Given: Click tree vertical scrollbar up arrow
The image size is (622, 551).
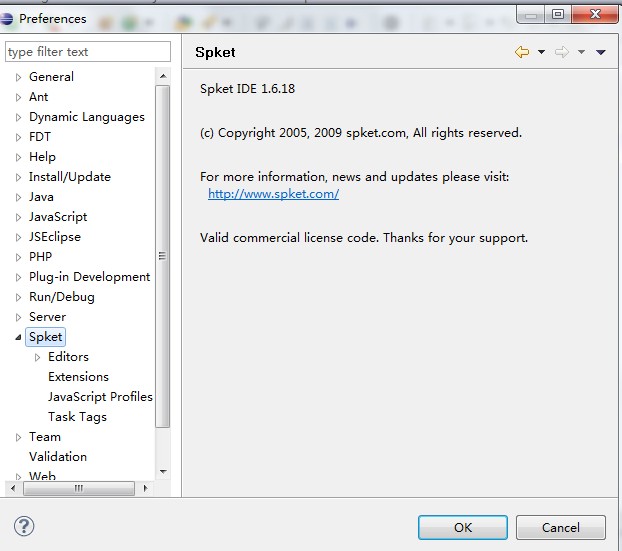Looking at the screenshot, I should point(163,76).
